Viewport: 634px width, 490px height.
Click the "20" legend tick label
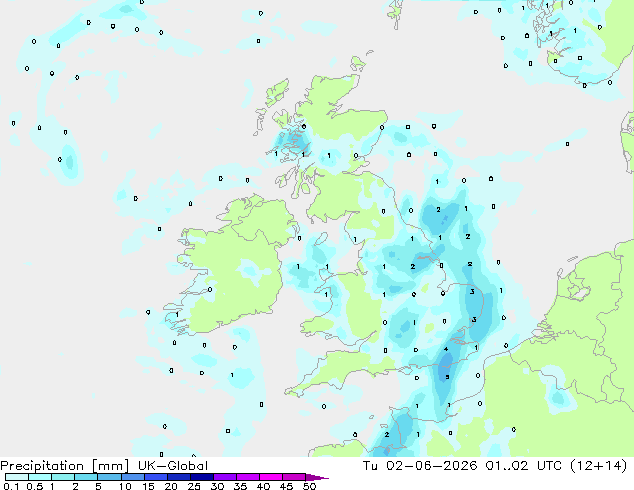coord(171,486)
